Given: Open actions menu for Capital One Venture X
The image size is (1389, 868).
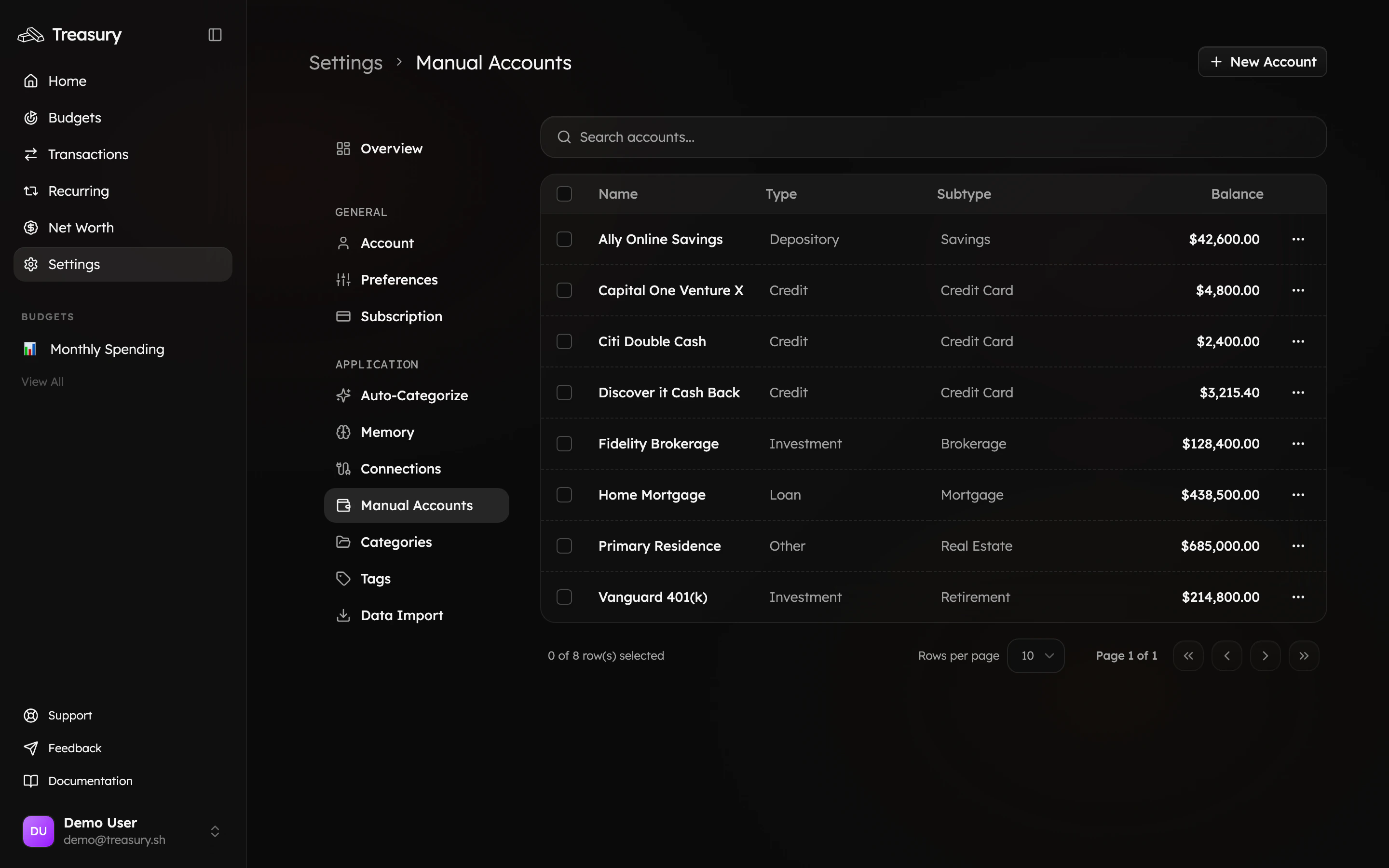Looking at the screenshot, I should tap(1298, 290).
